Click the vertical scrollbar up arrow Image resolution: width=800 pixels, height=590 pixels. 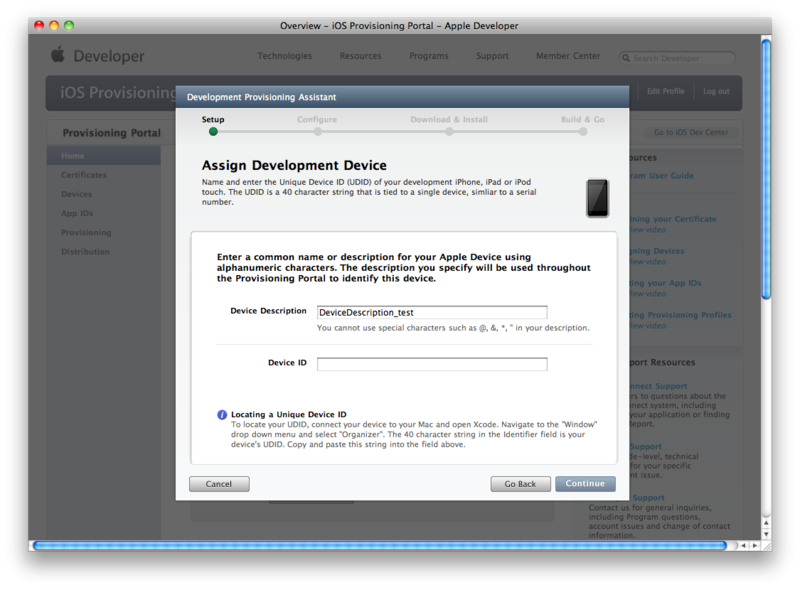(x=766, y=523)
